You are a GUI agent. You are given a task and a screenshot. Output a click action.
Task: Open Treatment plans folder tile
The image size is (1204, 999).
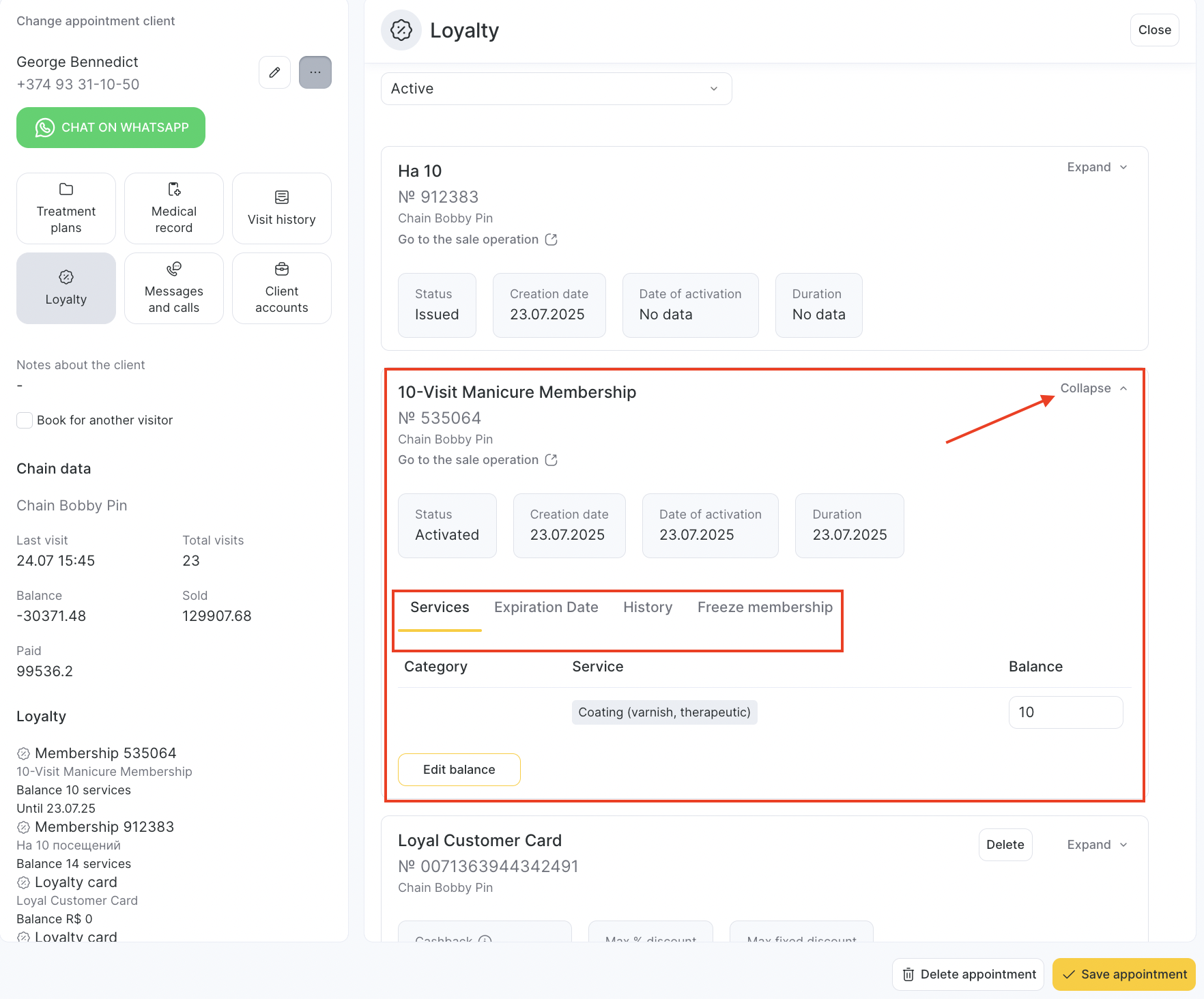[66, 208]
